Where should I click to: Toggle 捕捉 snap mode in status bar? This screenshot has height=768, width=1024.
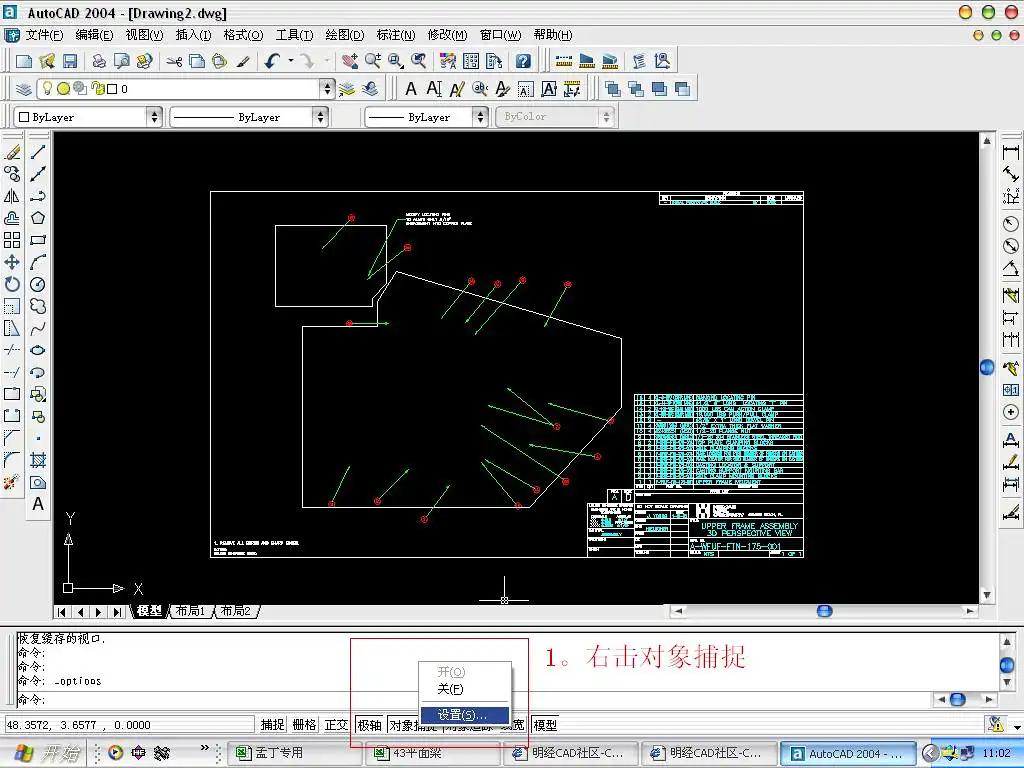272,725
